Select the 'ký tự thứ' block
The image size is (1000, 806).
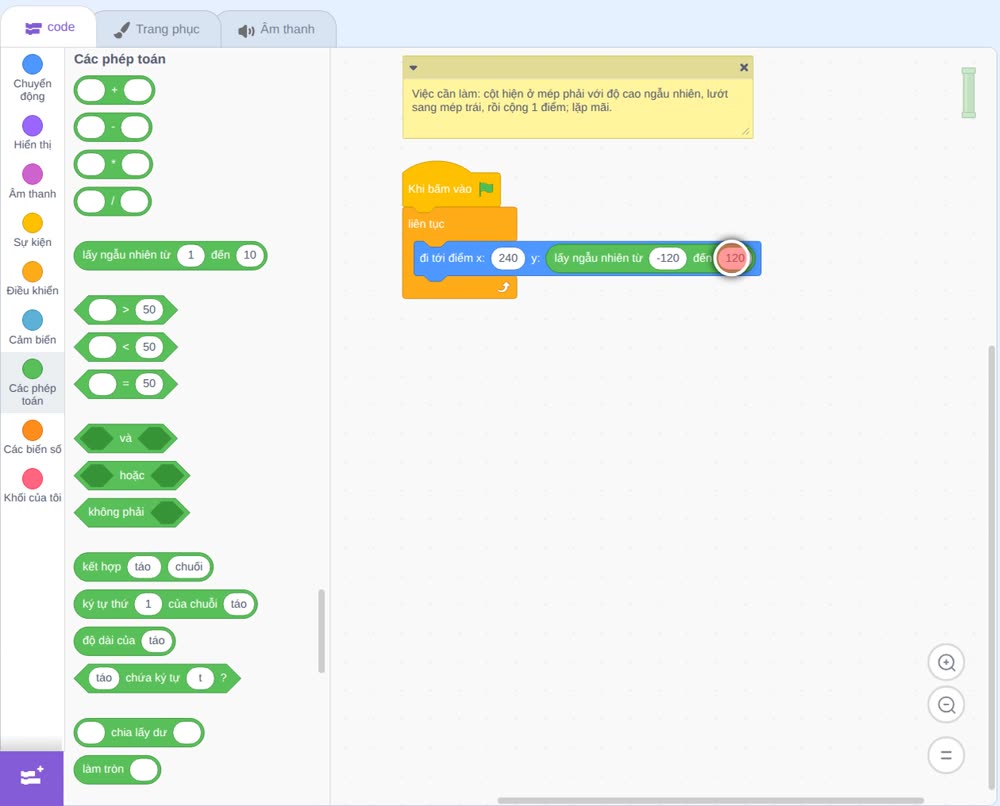click(166, 604)
